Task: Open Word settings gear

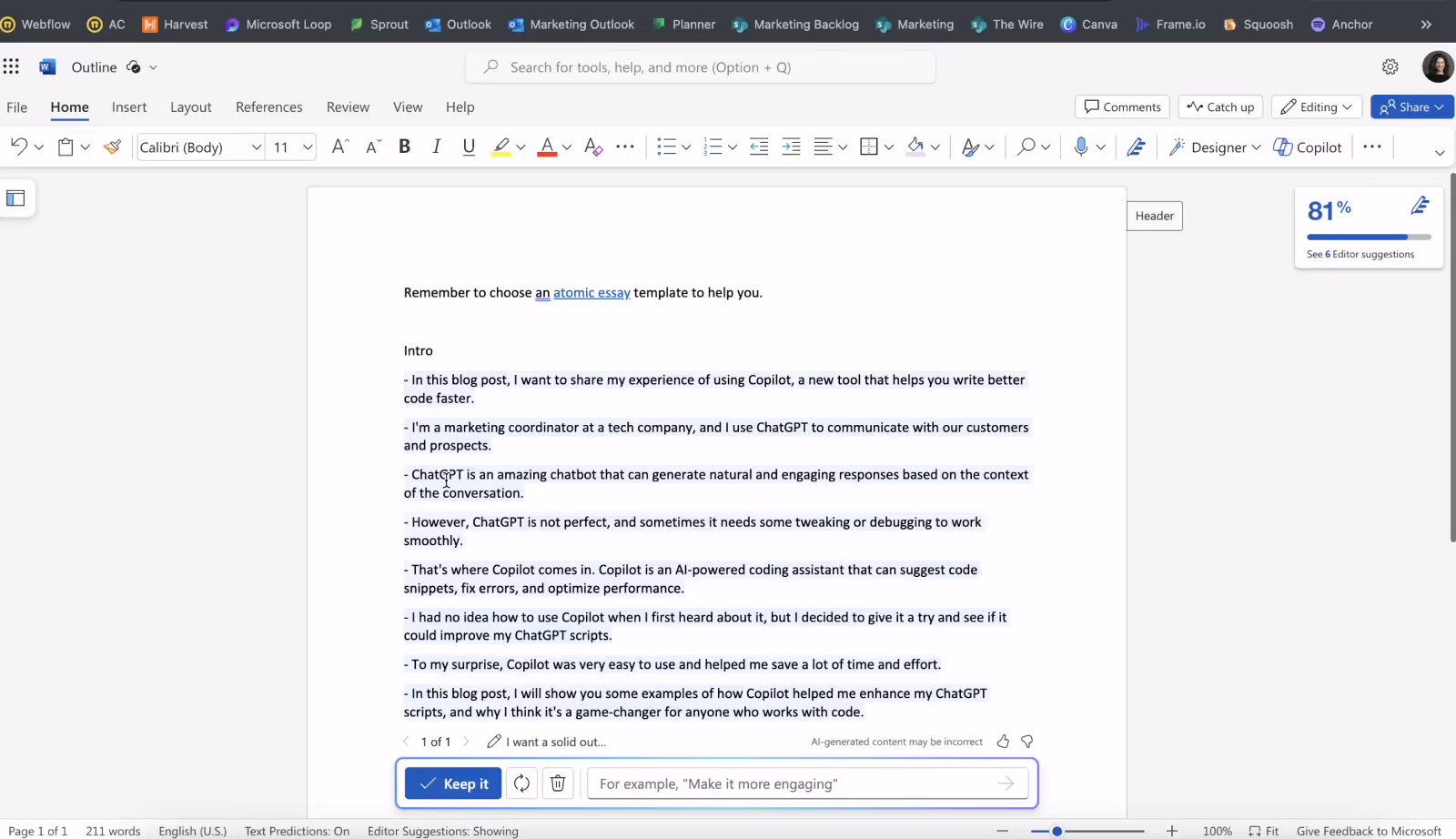Action: [1390, 66]
